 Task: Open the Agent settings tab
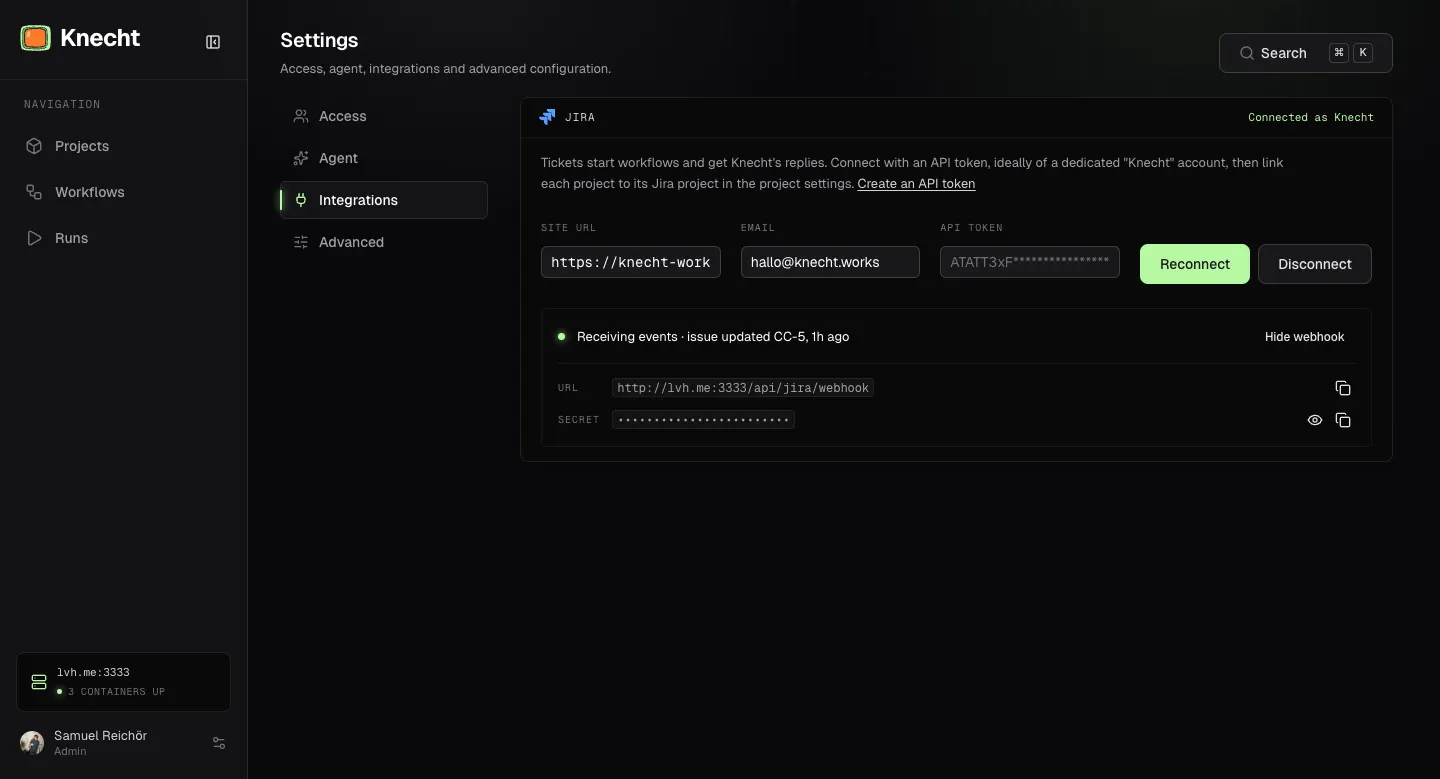[x=384, y=158]
